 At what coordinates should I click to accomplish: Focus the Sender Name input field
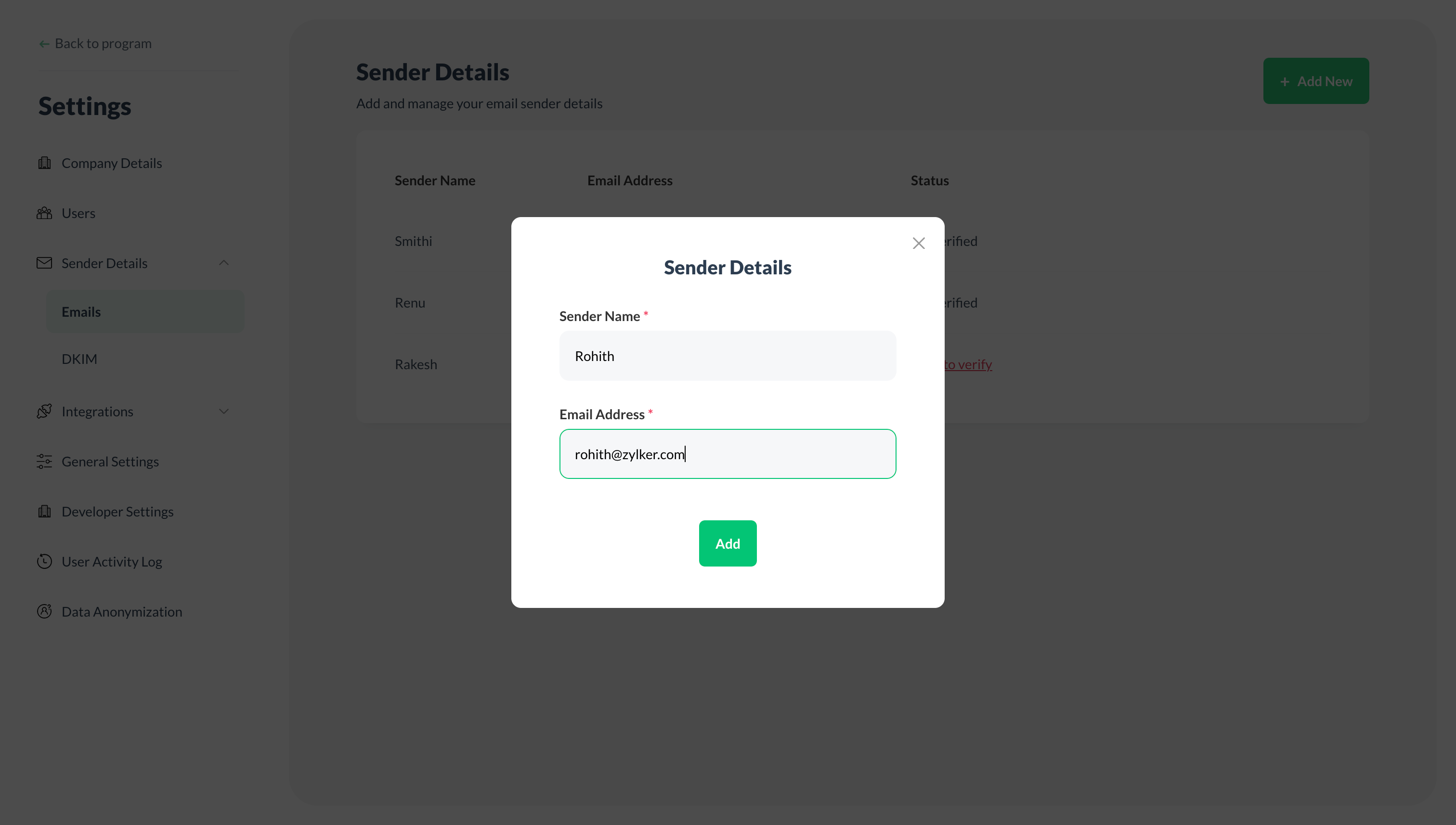click(728, 356)
